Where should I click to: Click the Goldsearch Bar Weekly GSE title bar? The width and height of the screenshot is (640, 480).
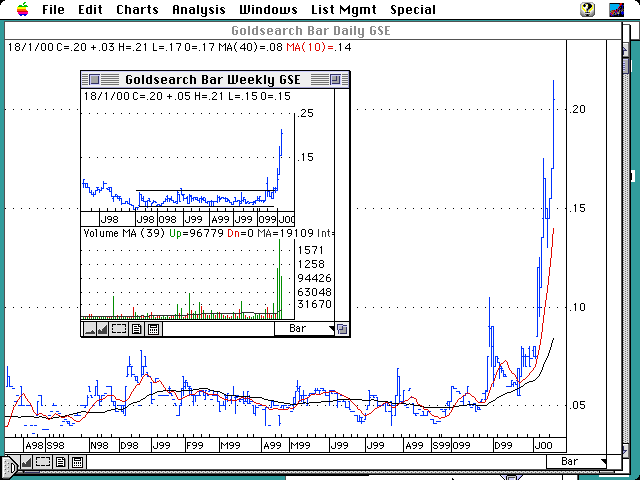coord(215,79)
